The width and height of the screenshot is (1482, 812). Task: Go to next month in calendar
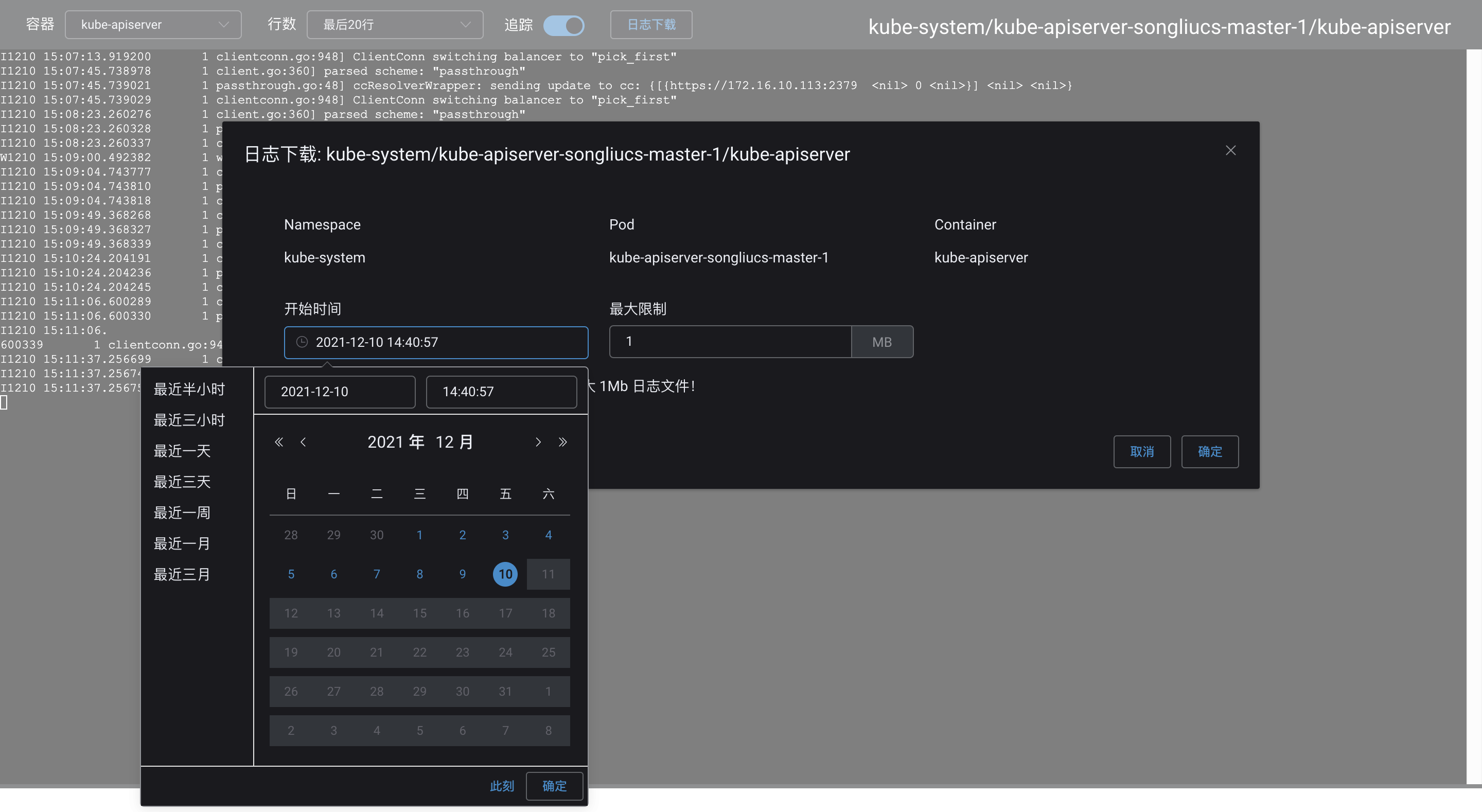[x=538, y=442]
